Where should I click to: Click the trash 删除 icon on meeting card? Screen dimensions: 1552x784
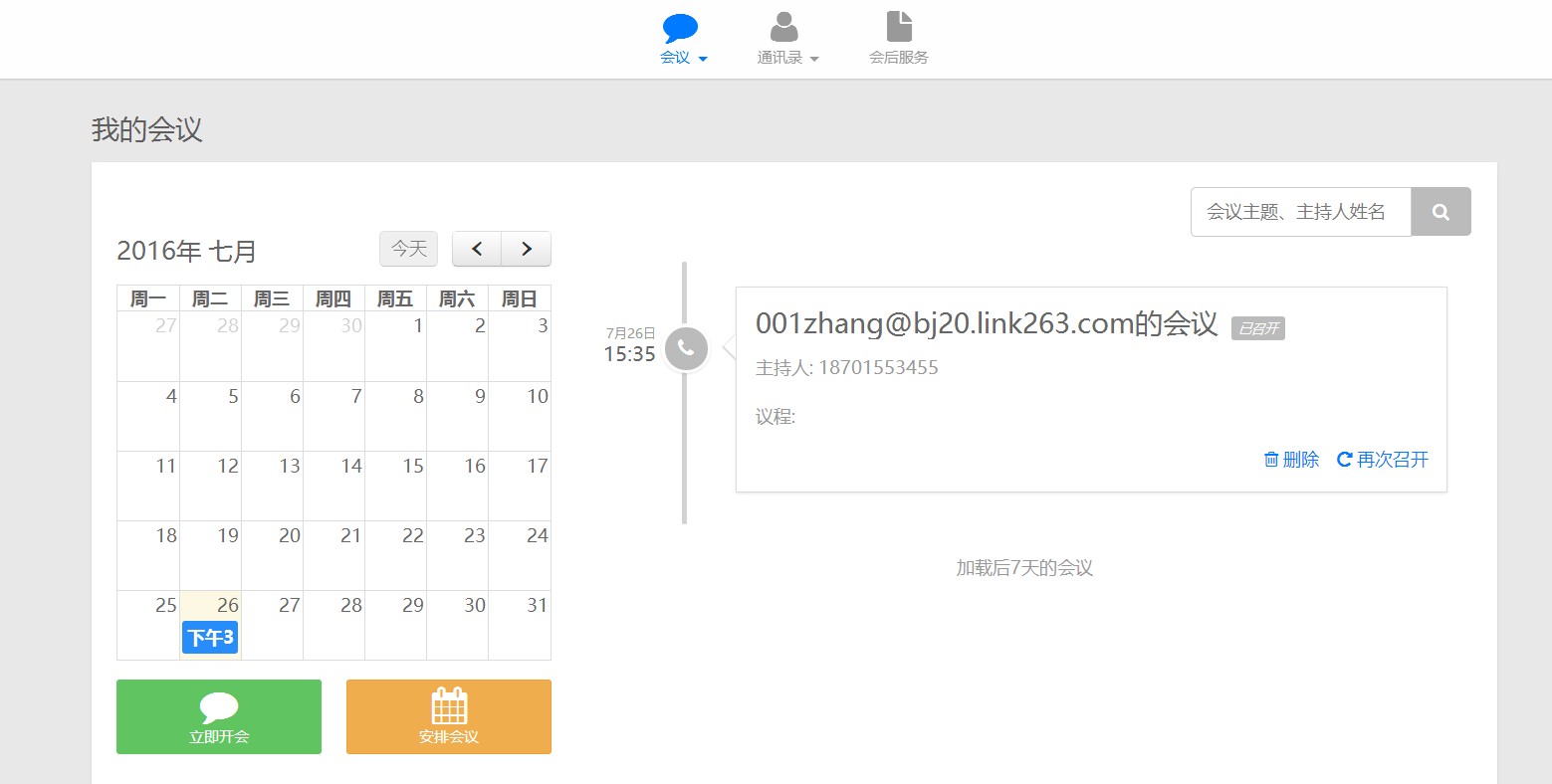click(1271, 460)
